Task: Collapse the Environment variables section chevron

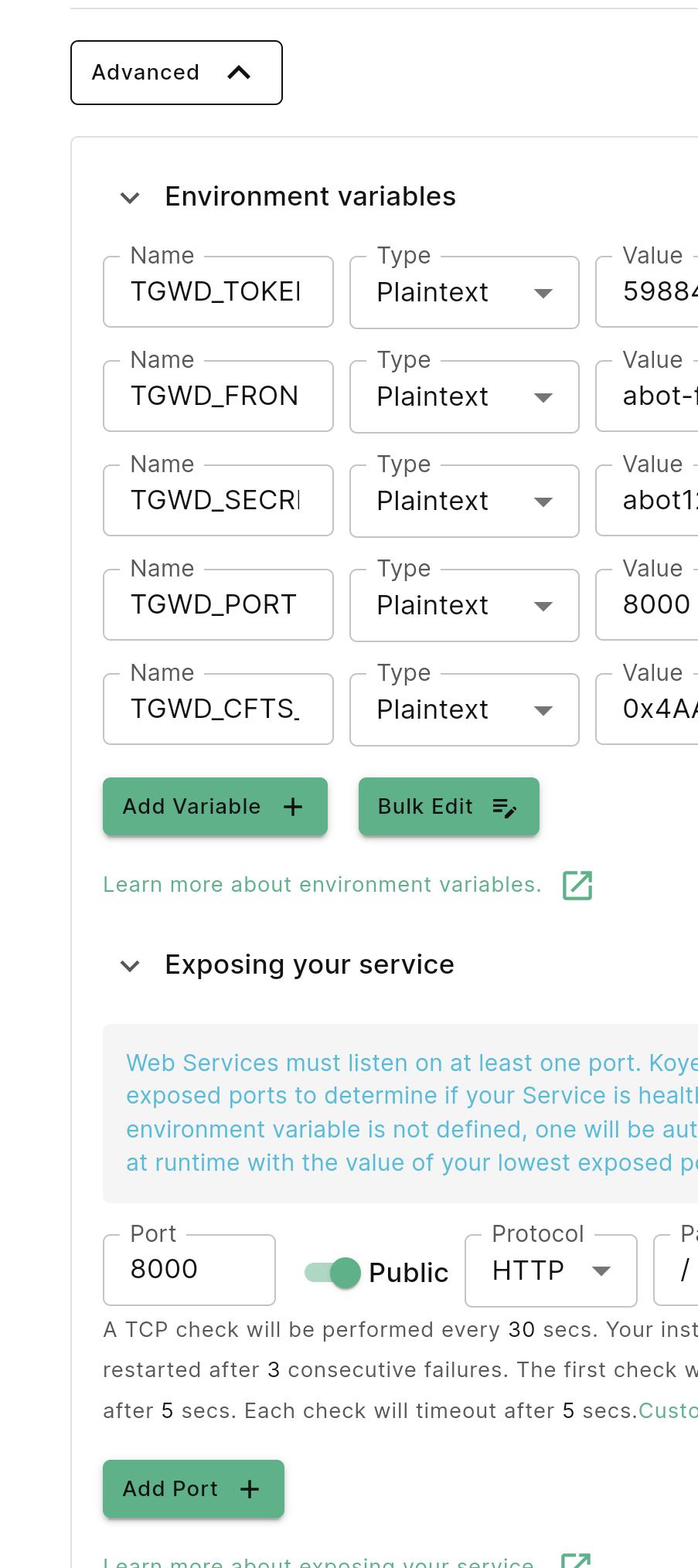Action: [x=130, y=198]
